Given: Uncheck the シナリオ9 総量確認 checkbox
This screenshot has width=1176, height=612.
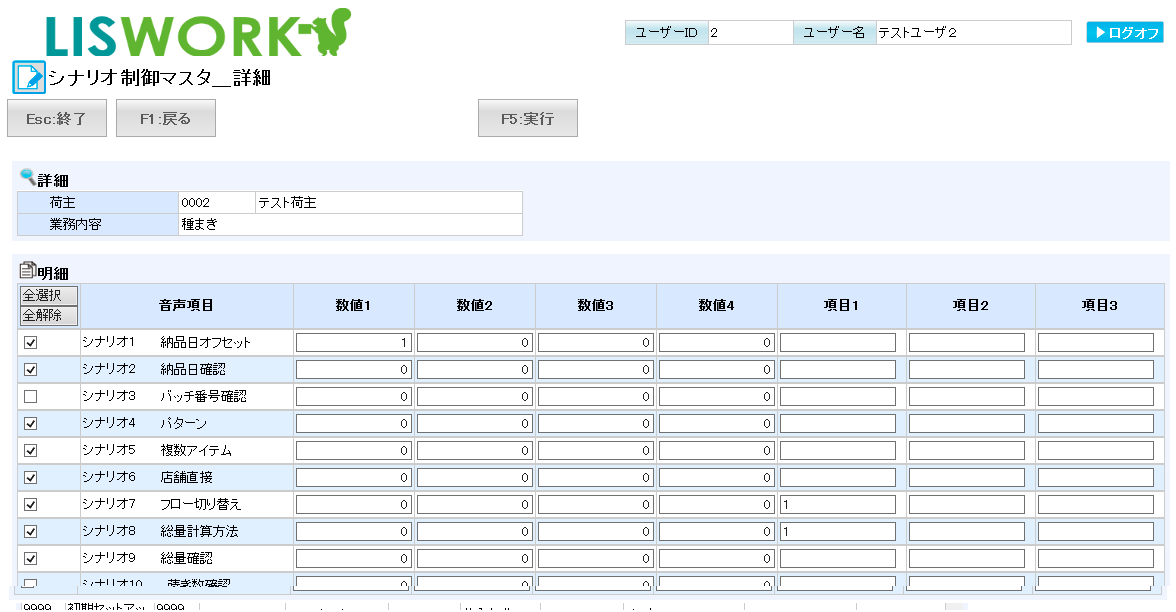Looking at the screenshot, I should pyautogui.click(x=30, y=558).
